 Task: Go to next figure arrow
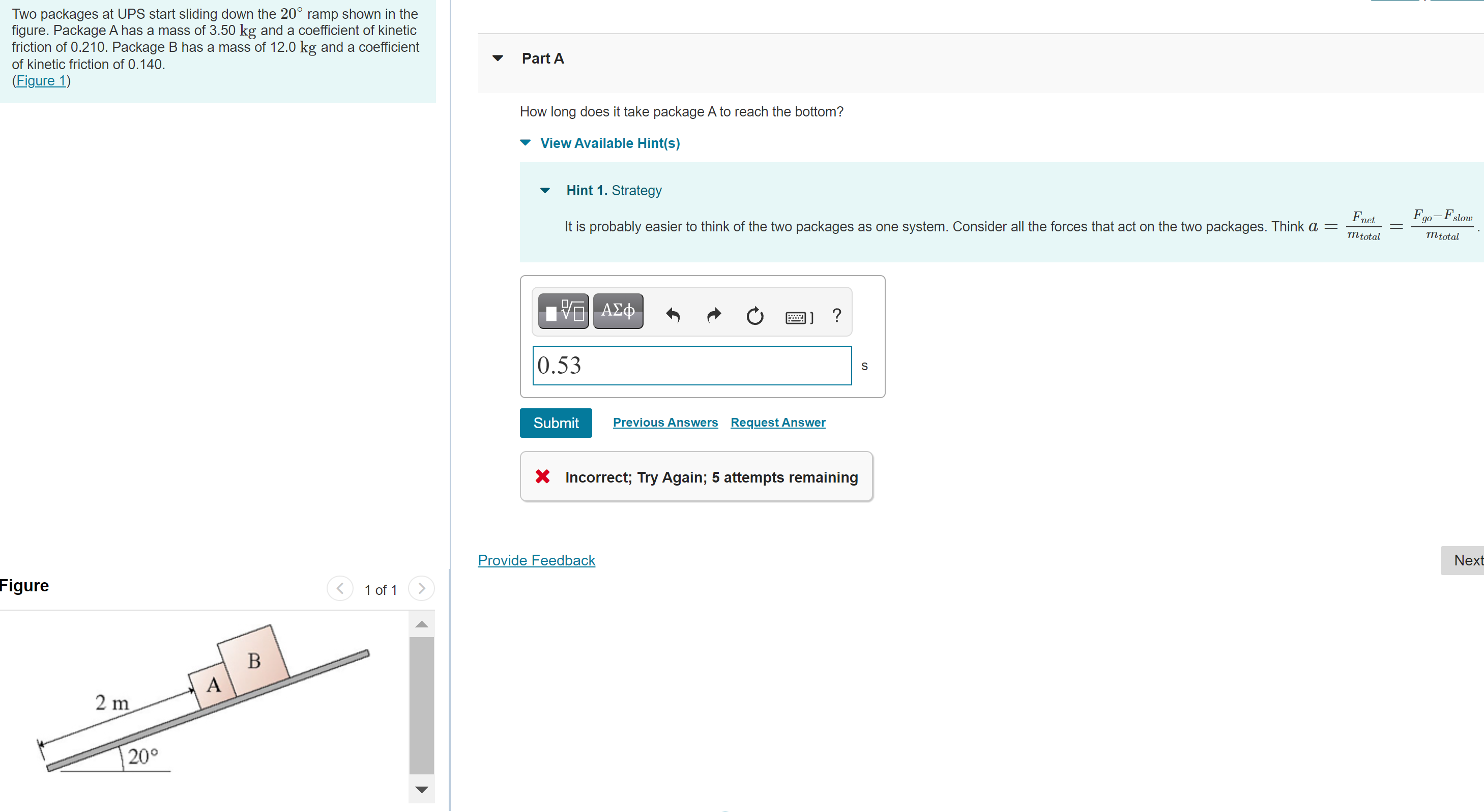421,589
